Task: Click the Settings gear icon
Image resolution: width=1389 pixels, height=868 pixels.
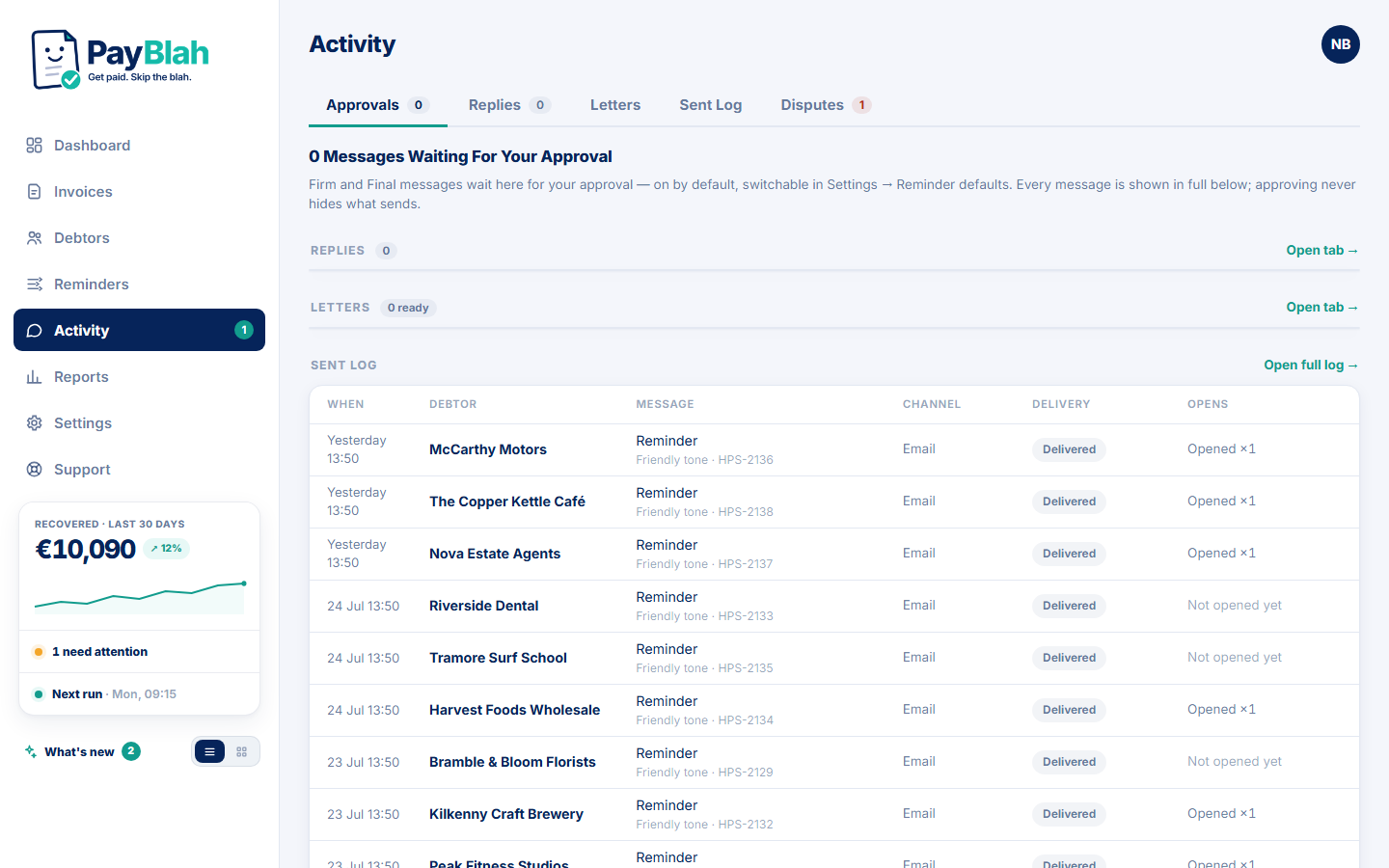Action: (x=34, y=423)
